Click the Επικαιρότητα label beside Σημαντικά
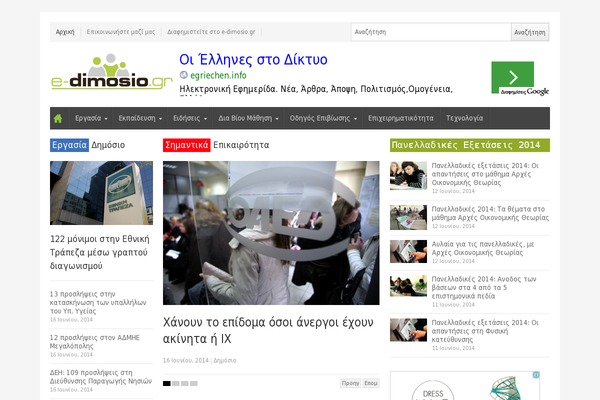Viewport: 600px width, 400px height. [x=241, y=145]
